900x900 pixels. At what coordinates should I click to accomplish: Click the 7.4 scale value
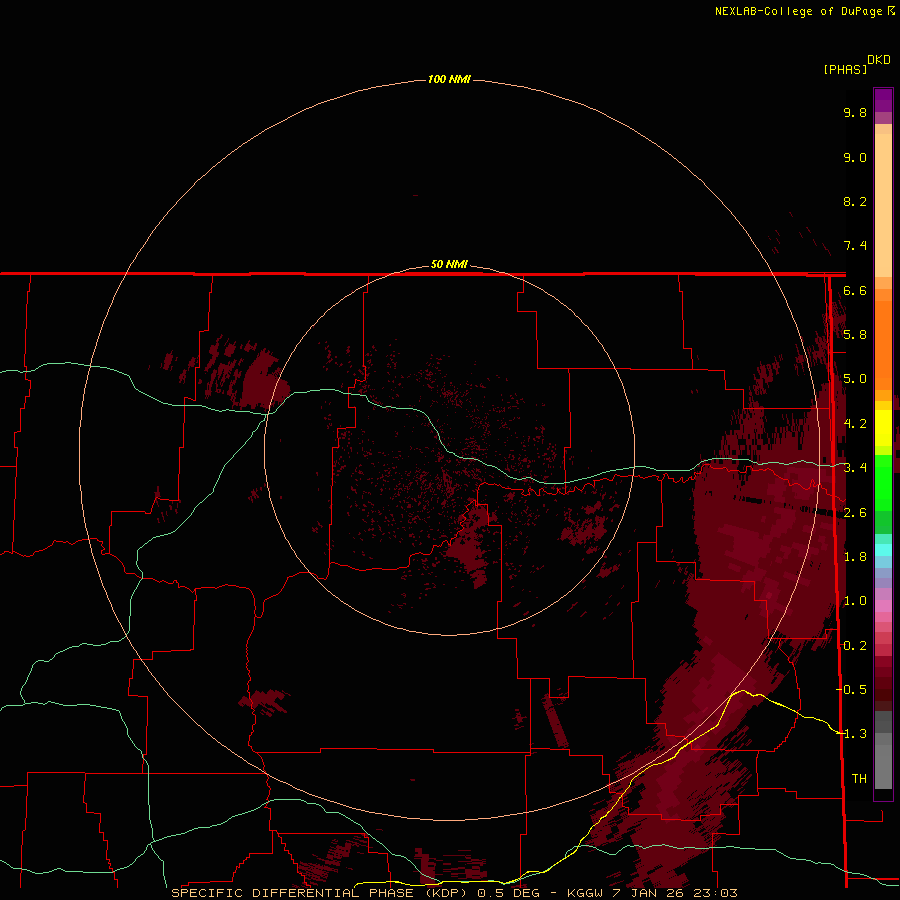click(x=855, y=246)
